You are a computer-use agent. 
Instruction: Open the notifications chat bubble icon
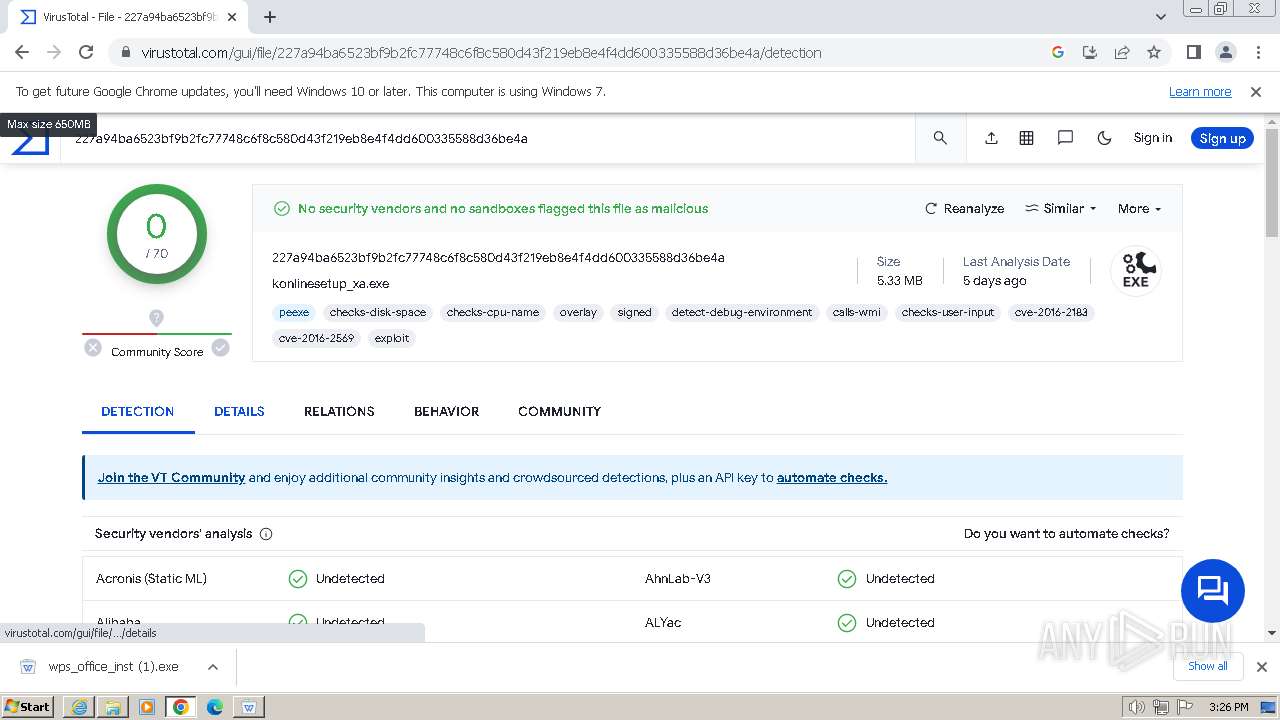tap(1065, 138)
